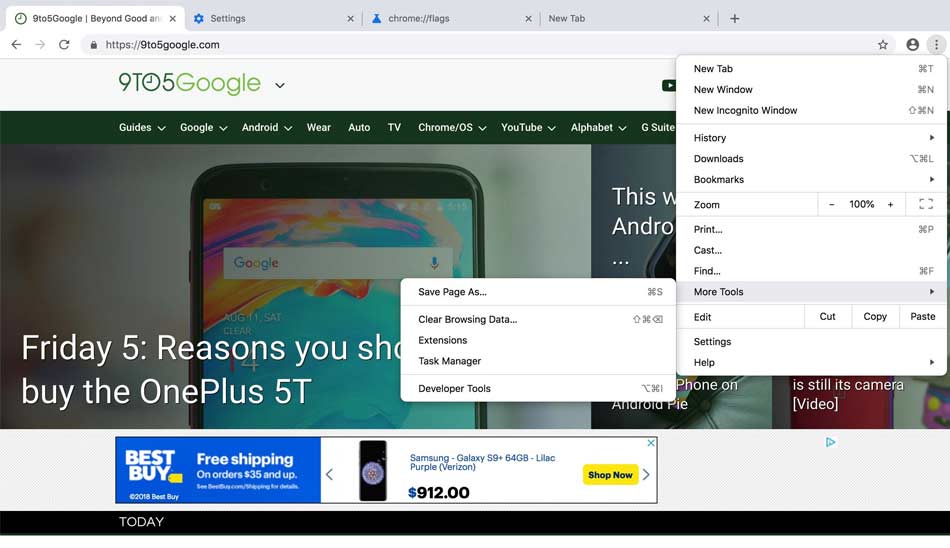Close the 9to5Google tab
This screenshot has height=548, width=950.
(173, 19)
